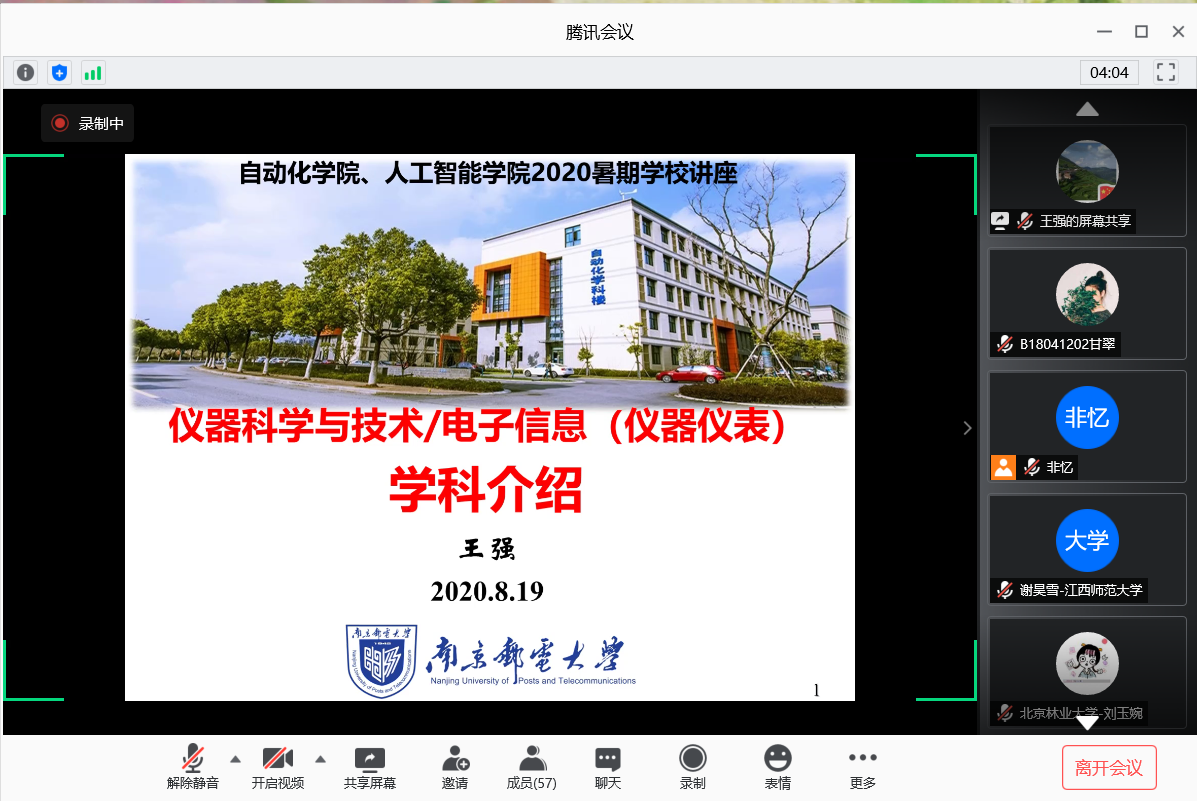The width and height of the screenshot is (1197, 801).
Task: Expand video options arrow beside 开启视频
Action: coord(321,757)
